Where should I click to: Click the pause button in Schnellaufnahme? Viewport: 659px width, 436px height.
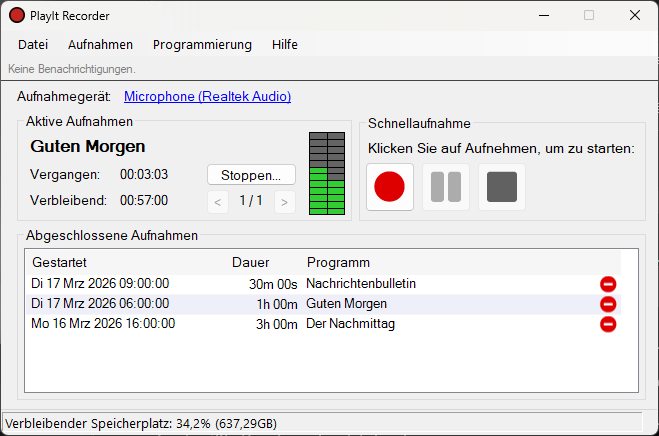(x=446, y=187)
